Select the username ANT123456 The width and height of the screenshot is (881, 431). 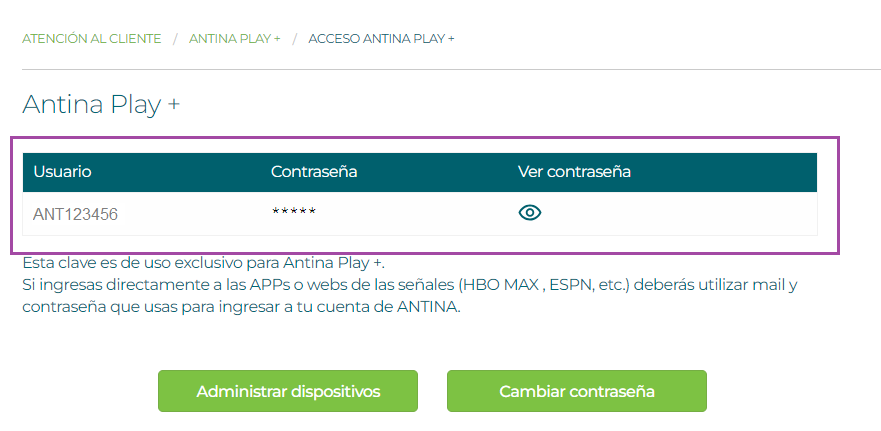[75, 214]
